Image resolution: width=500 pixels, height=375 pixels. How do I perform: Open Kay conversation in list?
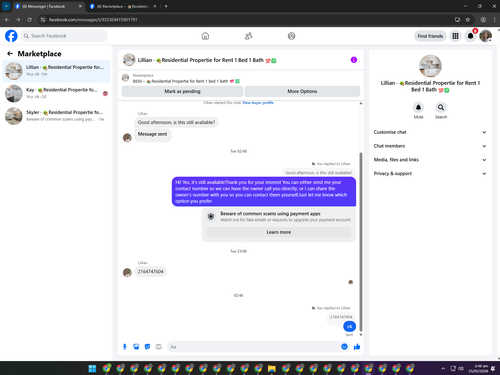[x=56, y=93]
